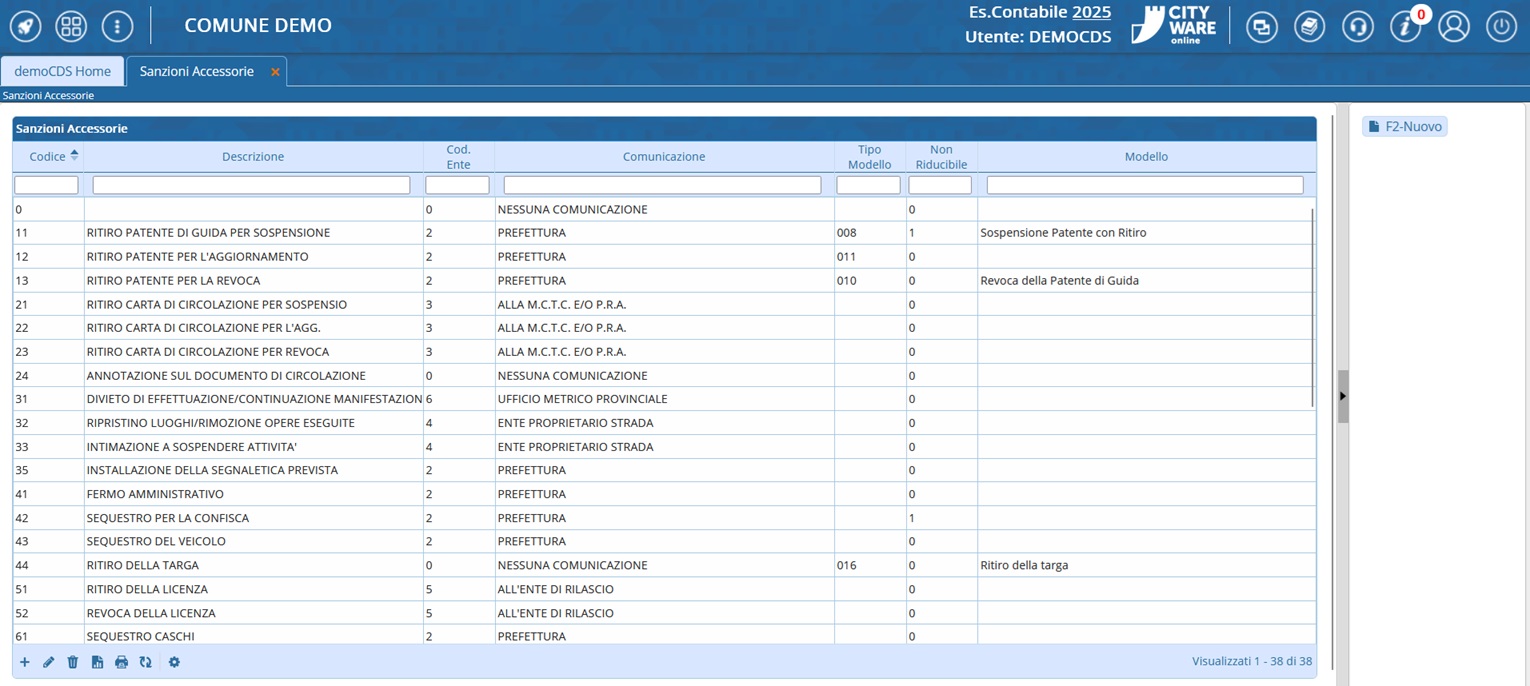Open the headset support icon
This screenshot has width=1530, height=686.
(x=1357, y=27)
